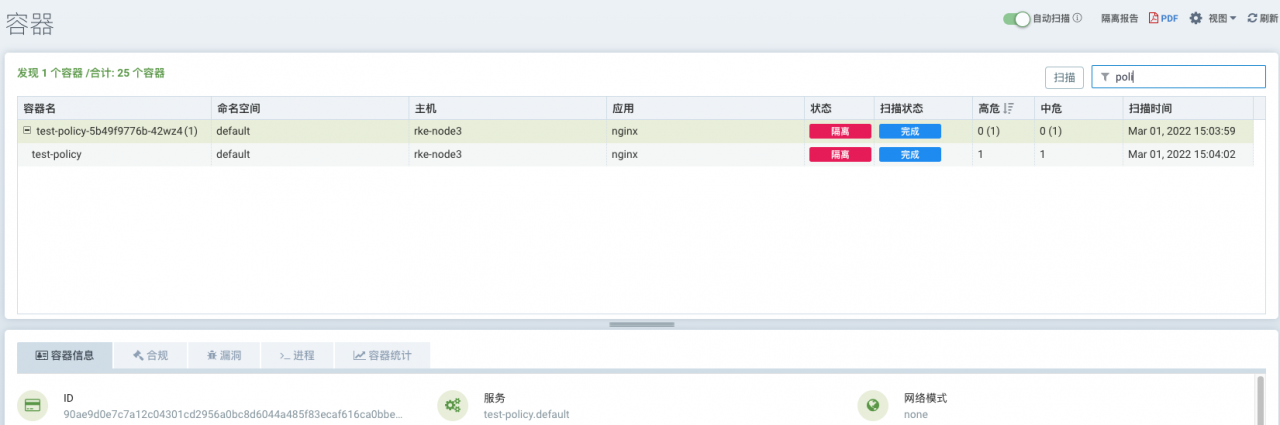Image resolution: width=1280 pixels, height=425 pixels.
Task: Open the 漏洞 tab
Action: click(223, 355)
